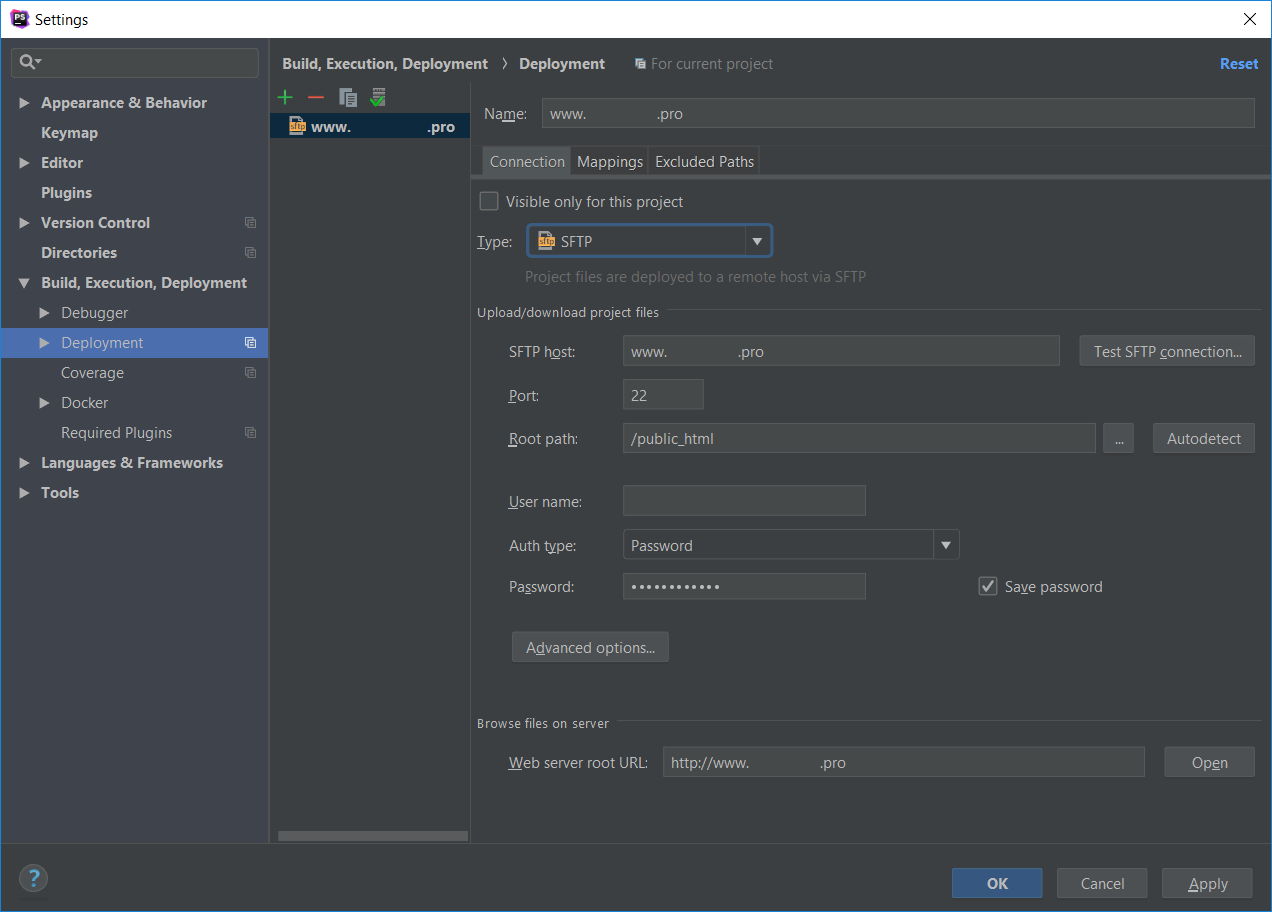Open Advanced options dialog

click(x=590, y=647)
